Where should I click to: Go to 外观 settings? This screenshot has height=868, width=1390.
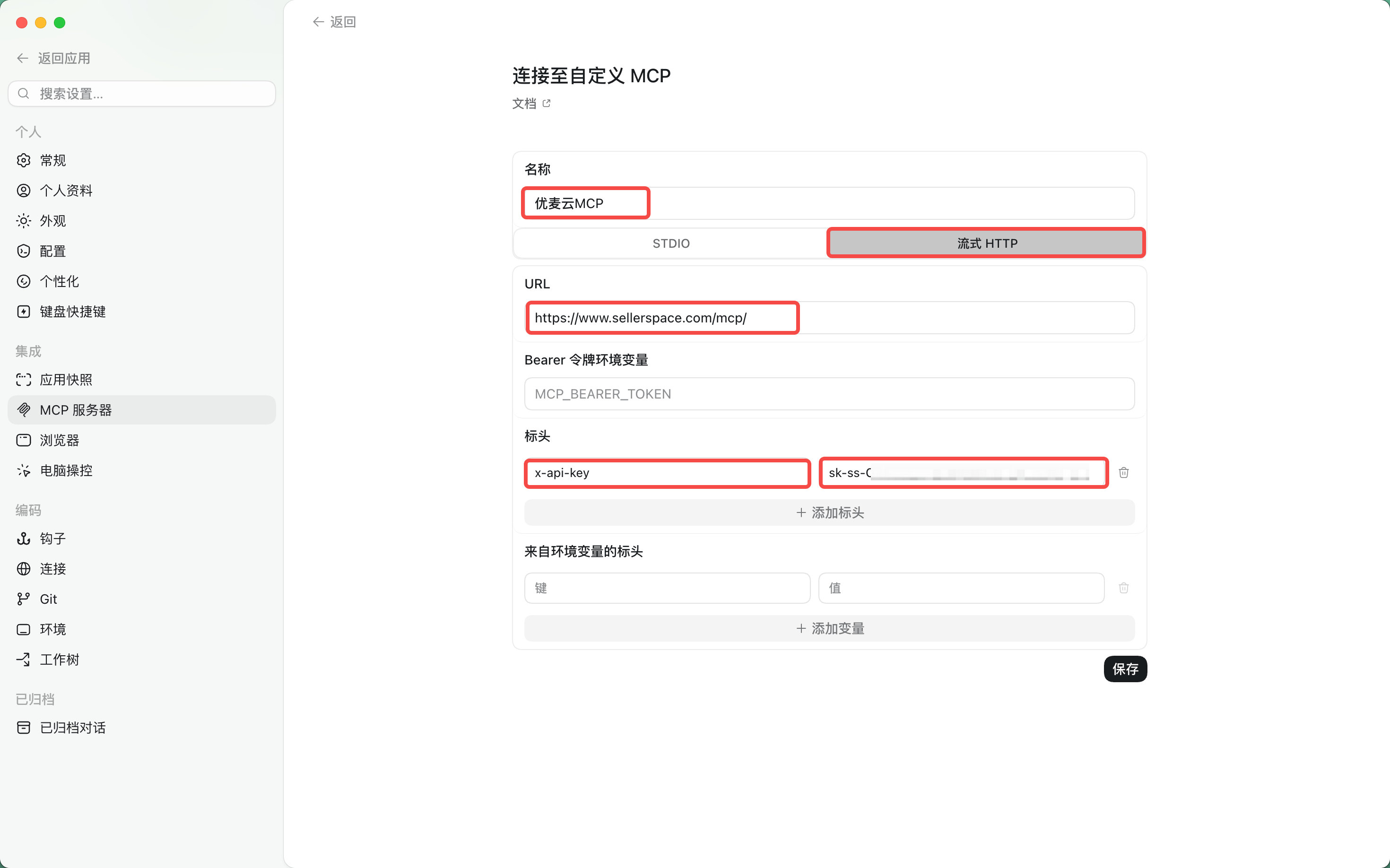point(141,221)
